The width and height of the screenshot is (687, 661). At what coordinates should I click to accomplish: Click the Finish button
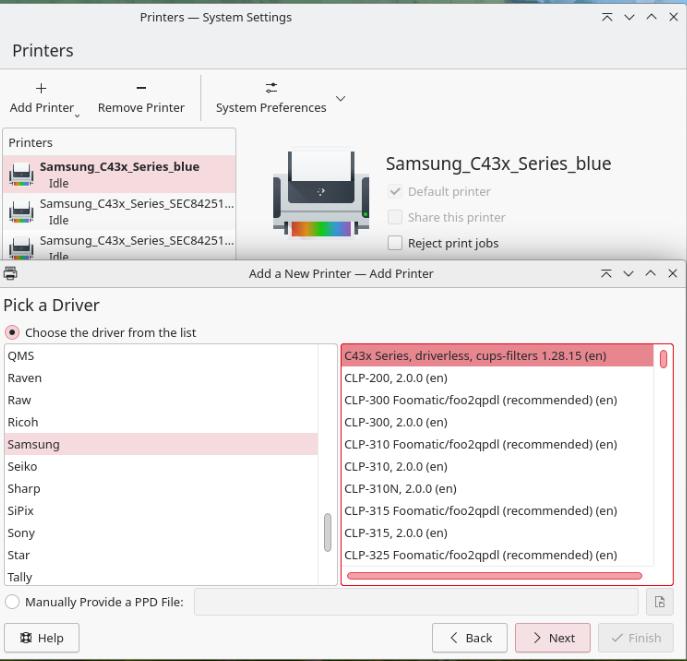coord(636,638)
